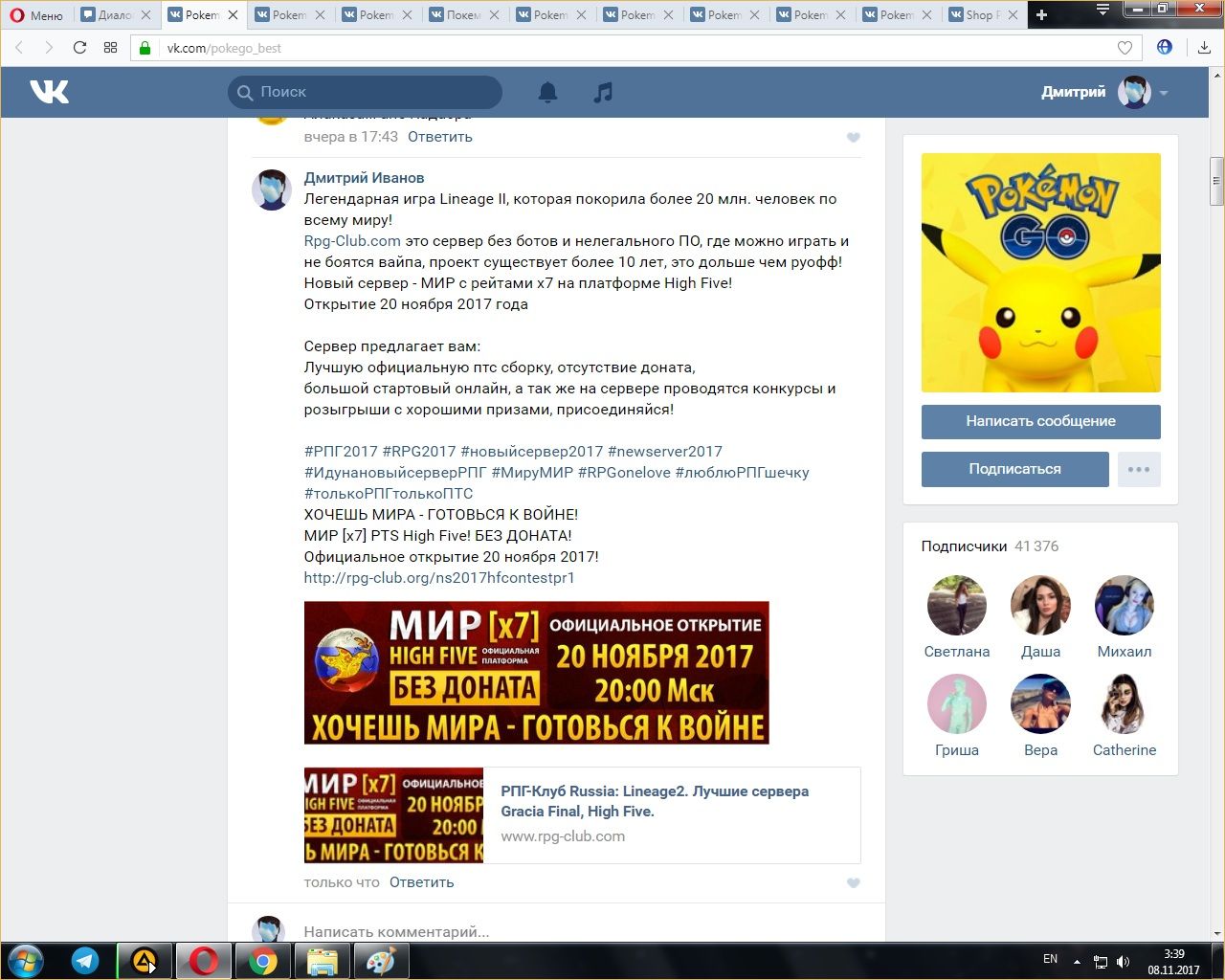This screenshot has height=980, width=1225.
Task: Open a new tab with the plus button
Action: 1042,14
